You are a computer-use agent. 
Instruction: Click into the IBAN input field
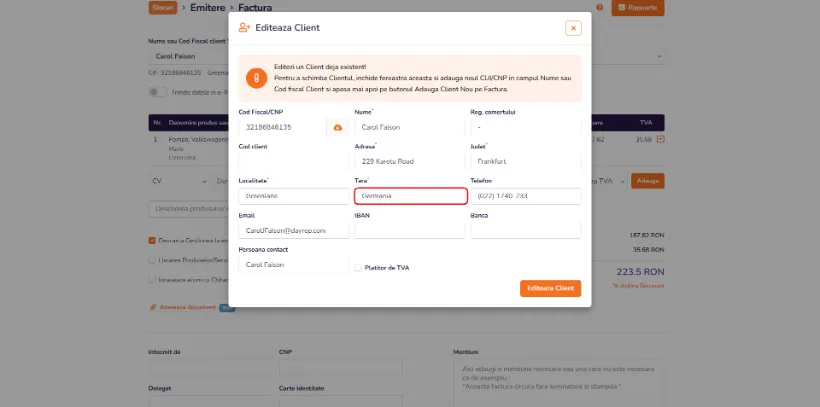(409, 231)
